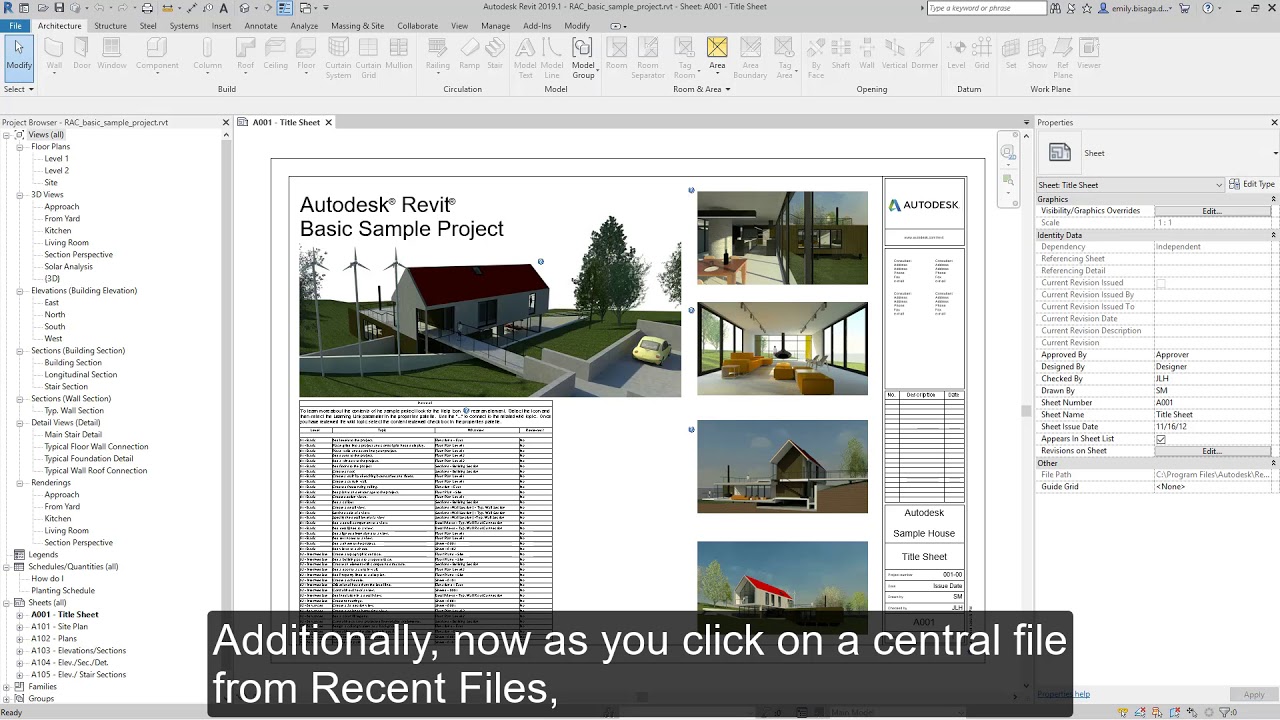Open the Edit Type dialog

click(1253, 184)
